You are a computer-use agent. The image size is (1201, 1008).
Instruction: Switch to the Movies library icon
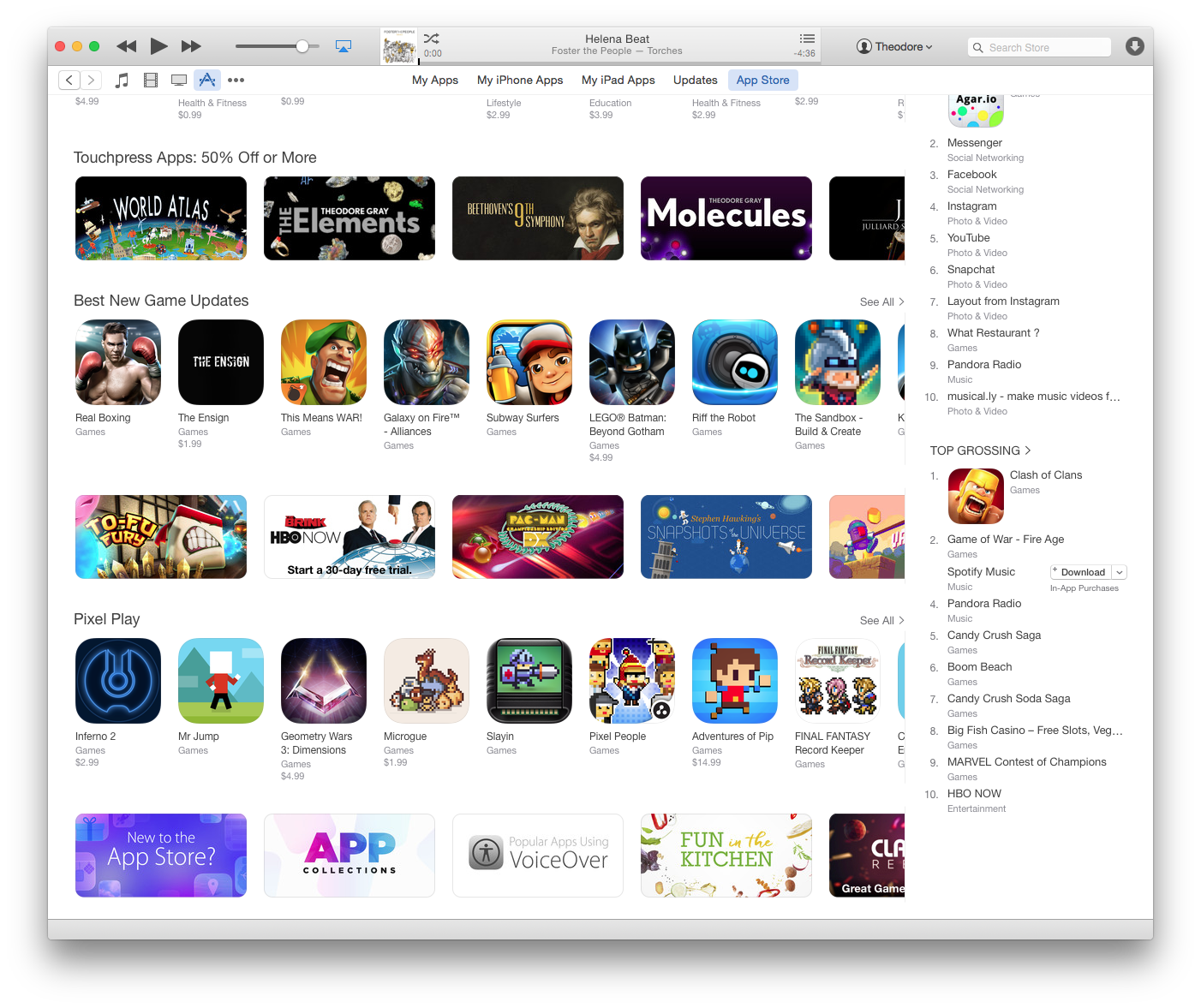pyautogui.click(x=151, y=81)
